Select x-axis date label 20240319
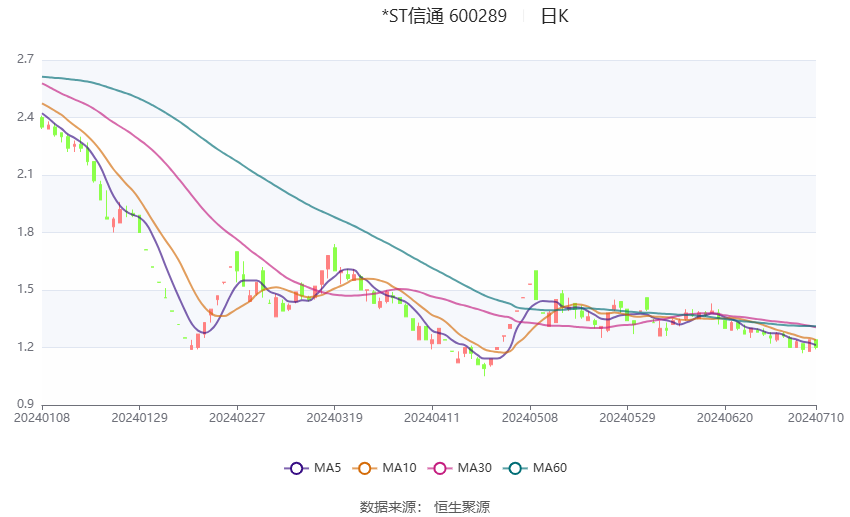This screenshot has height=517, width=850. (334, 418)
